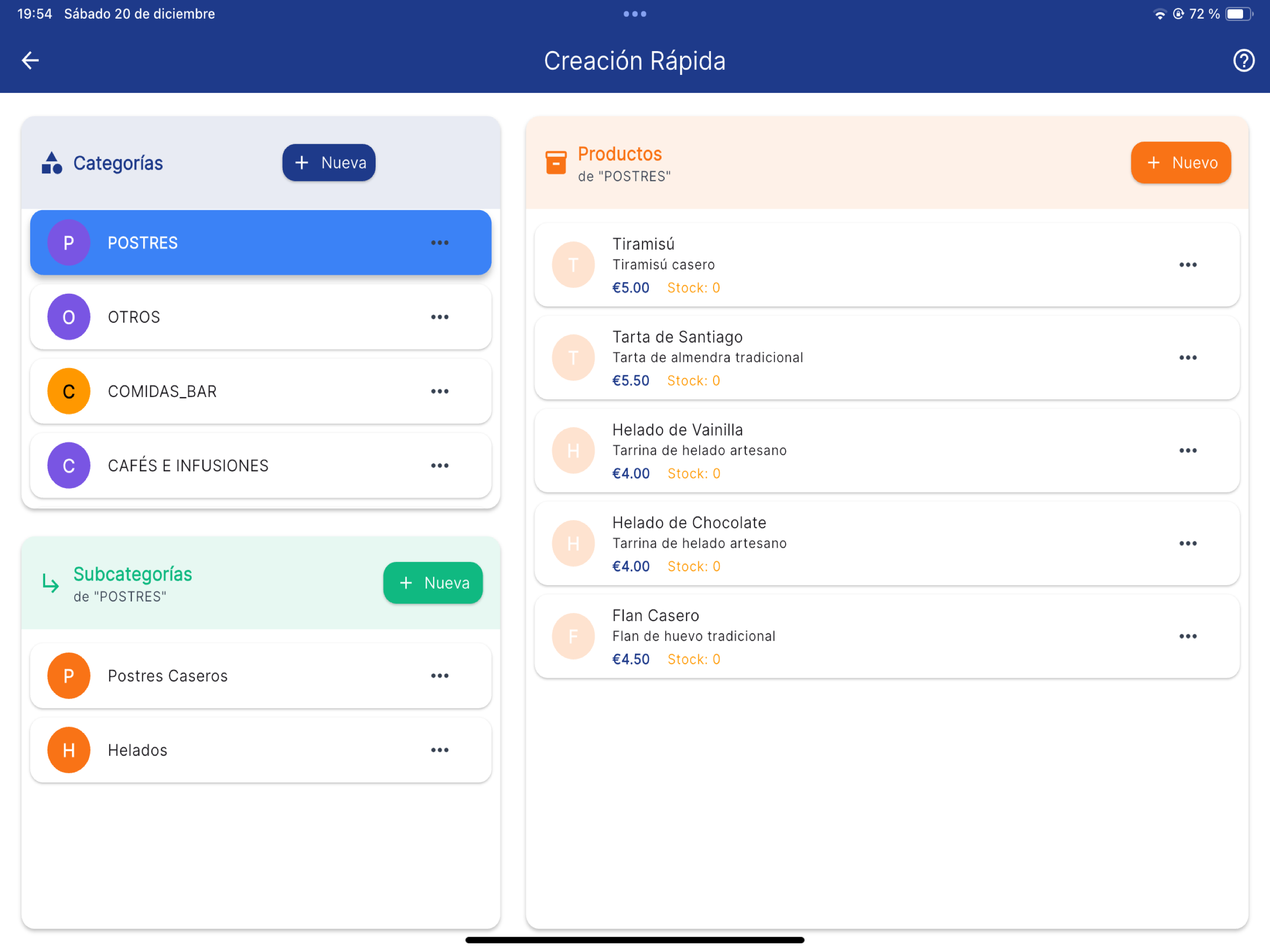Click the Categorías shapes icon
Screen dimensions: 1270x952
[52, 163]
